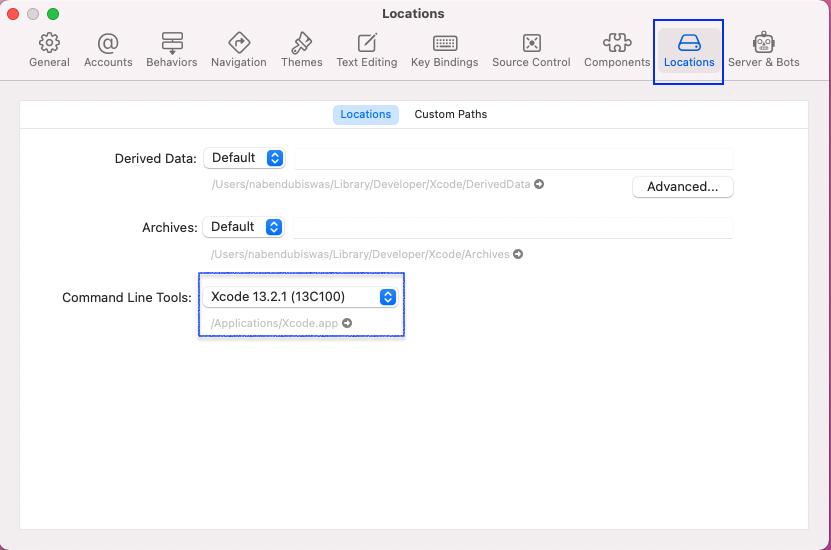The width and height of the screenshot is (831, 550).
Task: Click the DerivedData folder path text
Action: [x=371, y=184]
